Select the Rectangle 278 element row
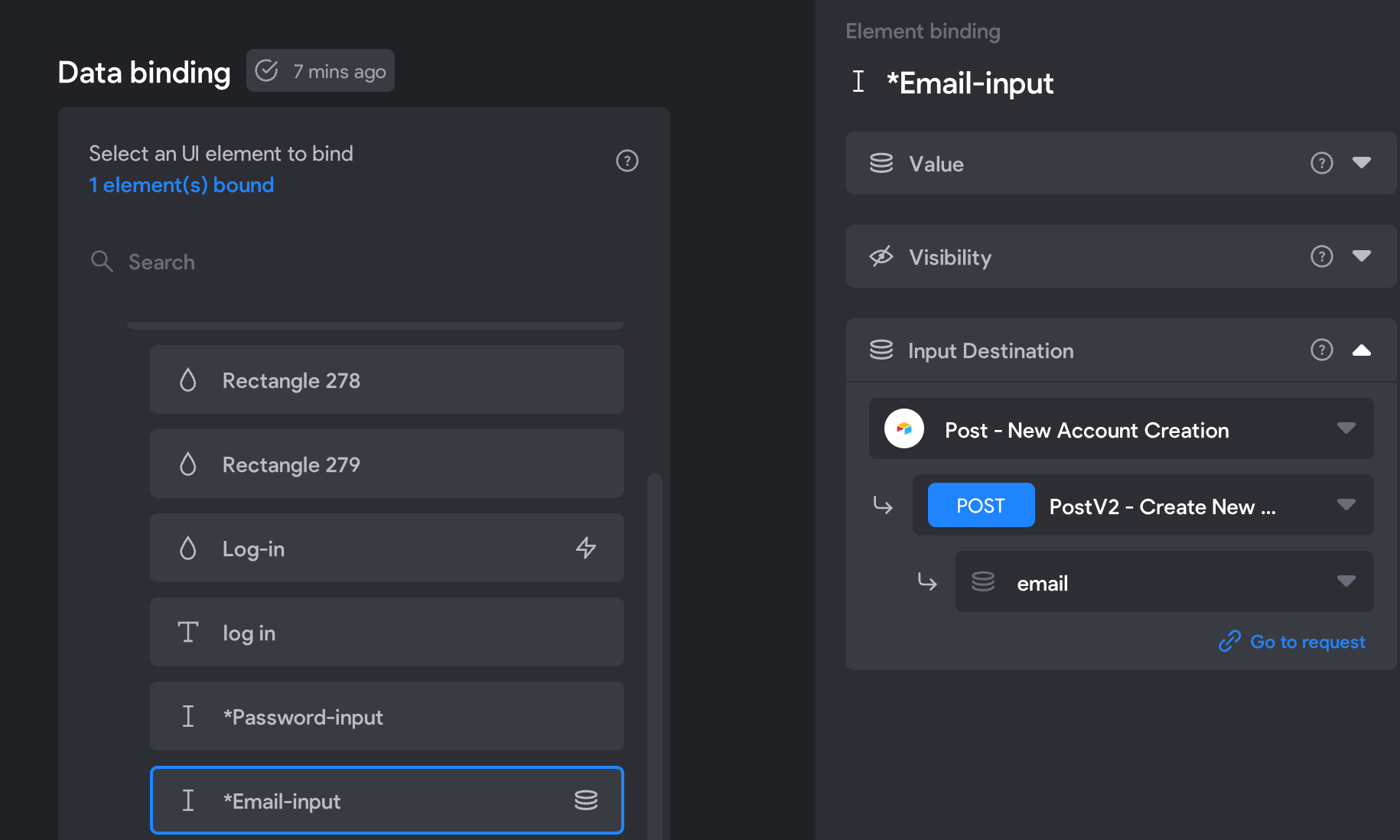 387,379
